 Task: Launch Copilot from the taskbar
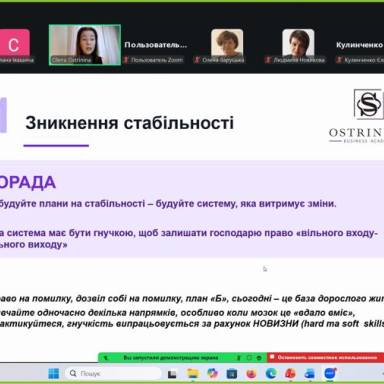[x=212, y=374]
